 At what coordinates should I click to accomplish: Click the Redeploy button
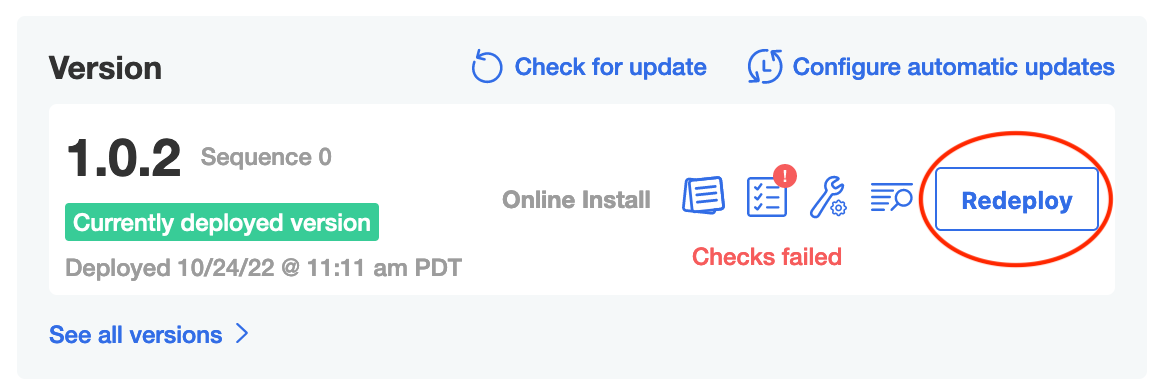1017,199
